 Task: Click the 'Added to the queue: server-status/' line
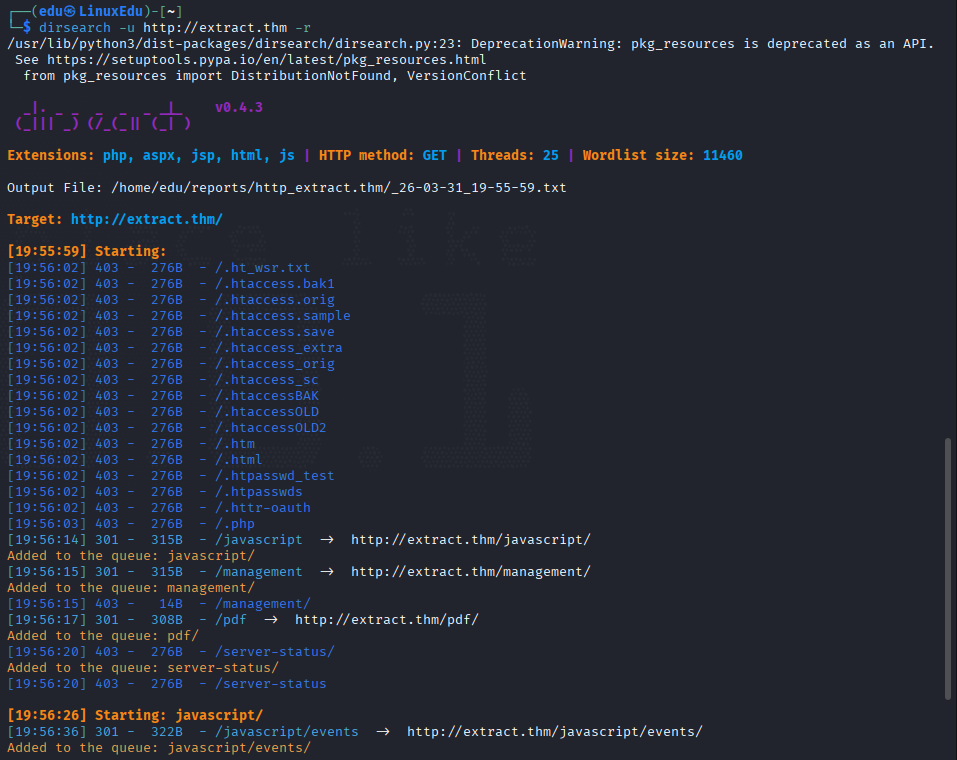(143, 668)
